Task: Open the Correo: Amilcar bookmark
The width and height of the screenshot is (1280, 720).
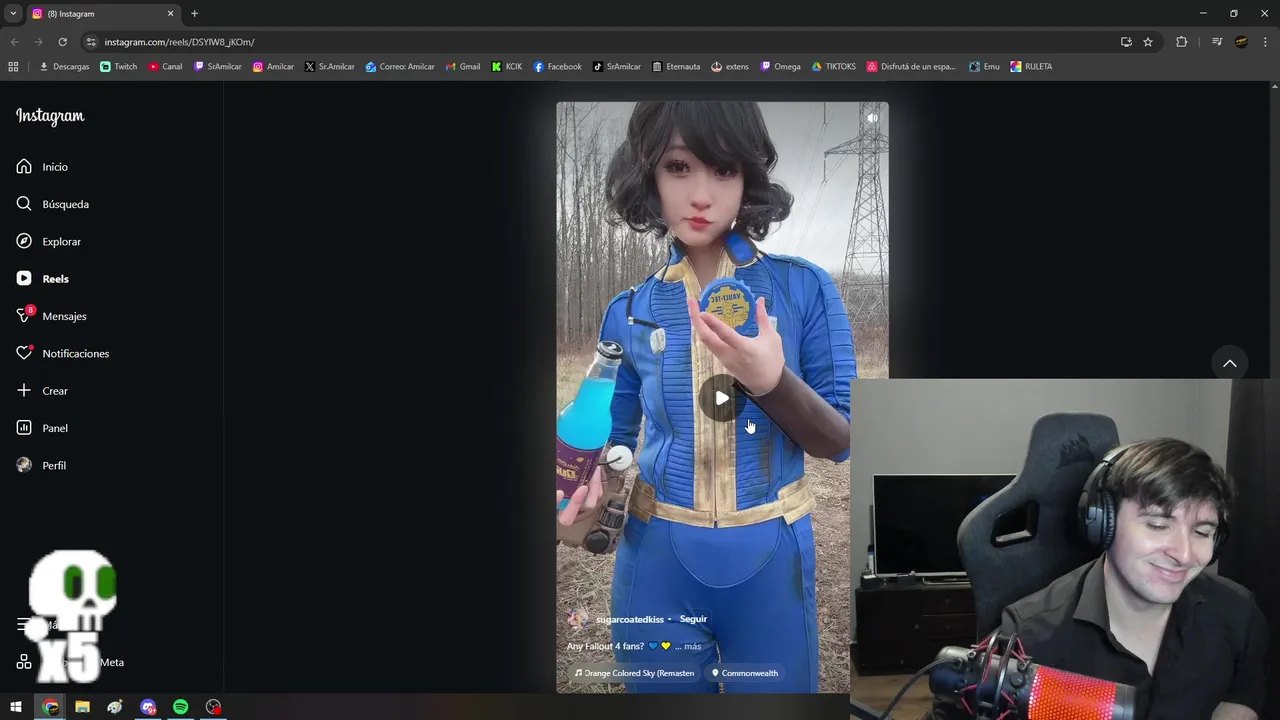Action: [400, 67]
